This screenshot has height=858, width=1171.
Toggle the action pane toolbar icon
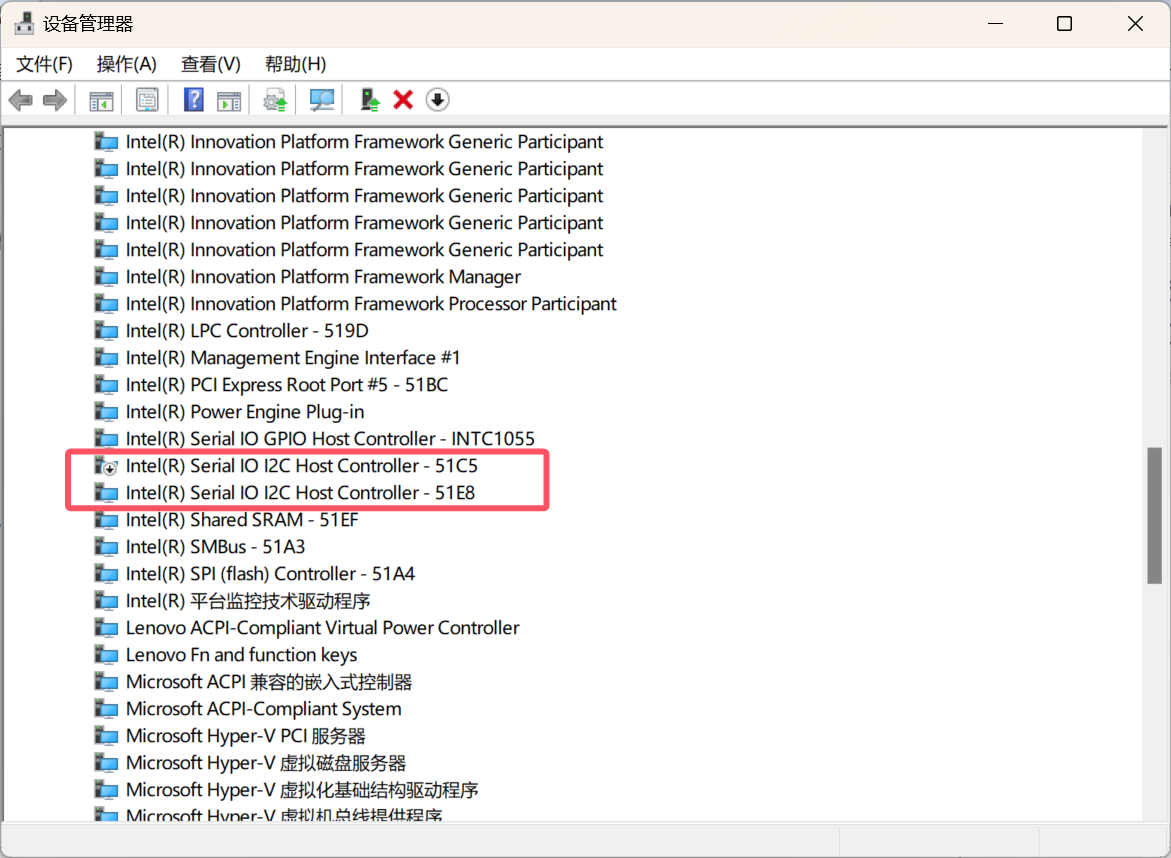coord(229,100)
